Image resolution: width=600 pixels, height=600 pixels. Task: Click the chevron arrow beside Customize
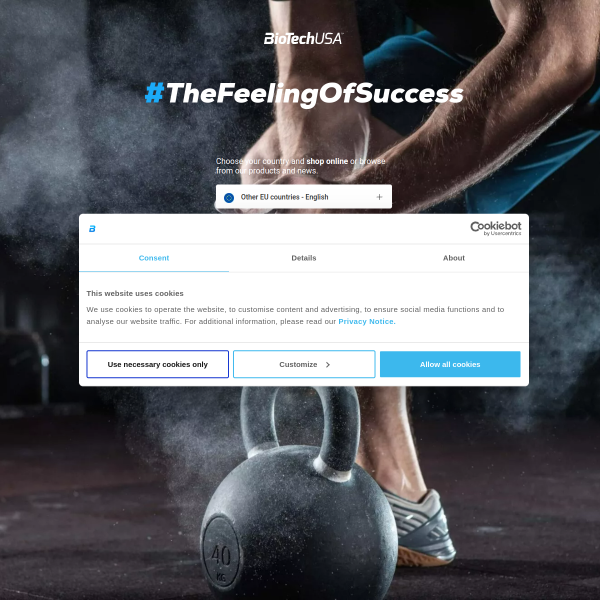click(328, 365)
